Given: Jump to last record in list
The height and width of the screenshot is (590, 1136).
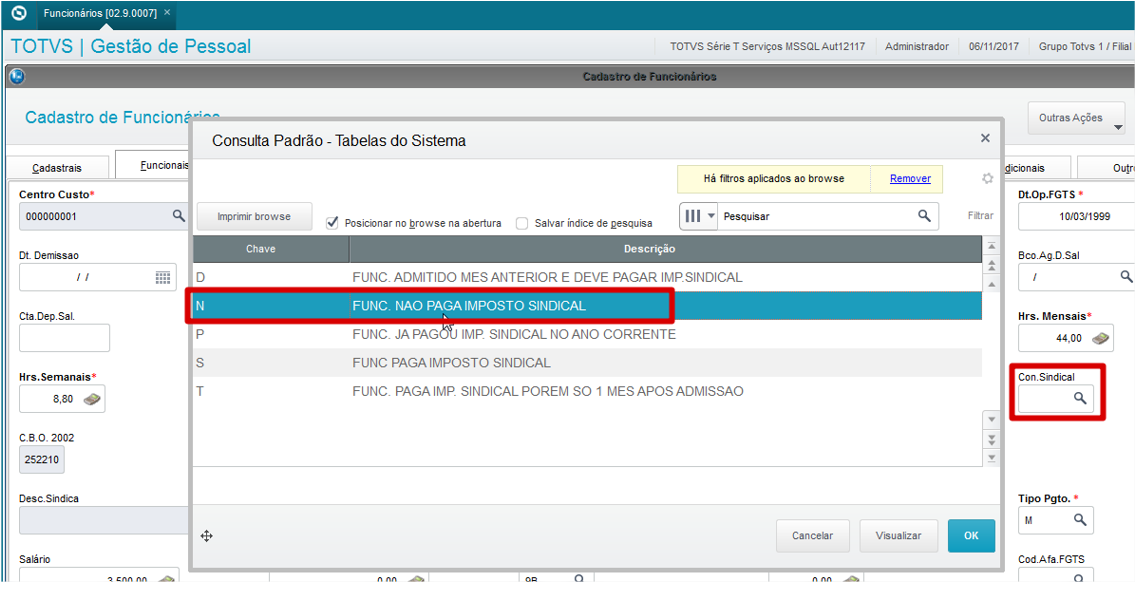Looking at the screenshot, I should pos(992,458).
